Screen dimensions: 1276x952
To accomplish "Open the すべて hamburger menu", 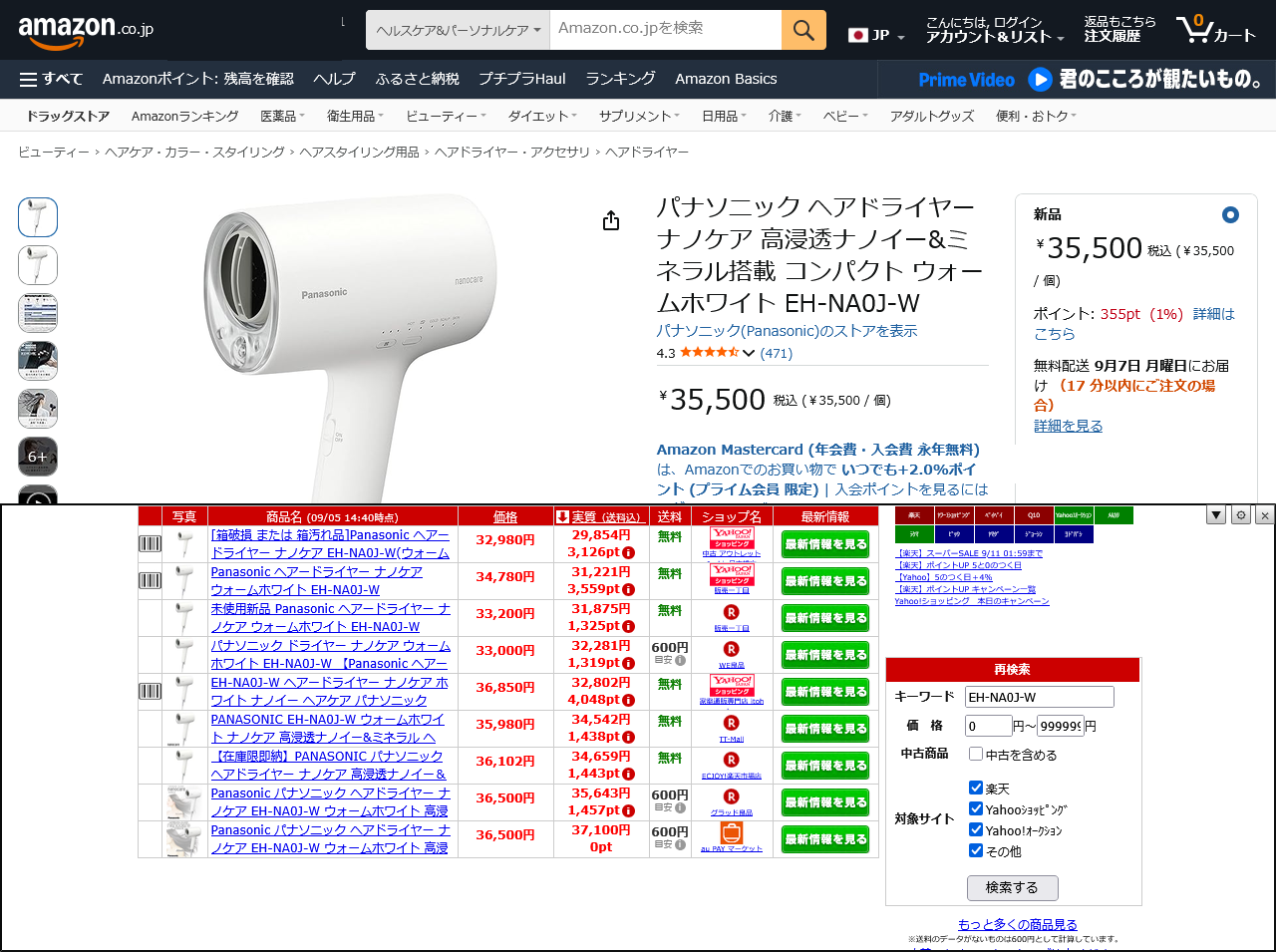I will (x=51, y=79).
